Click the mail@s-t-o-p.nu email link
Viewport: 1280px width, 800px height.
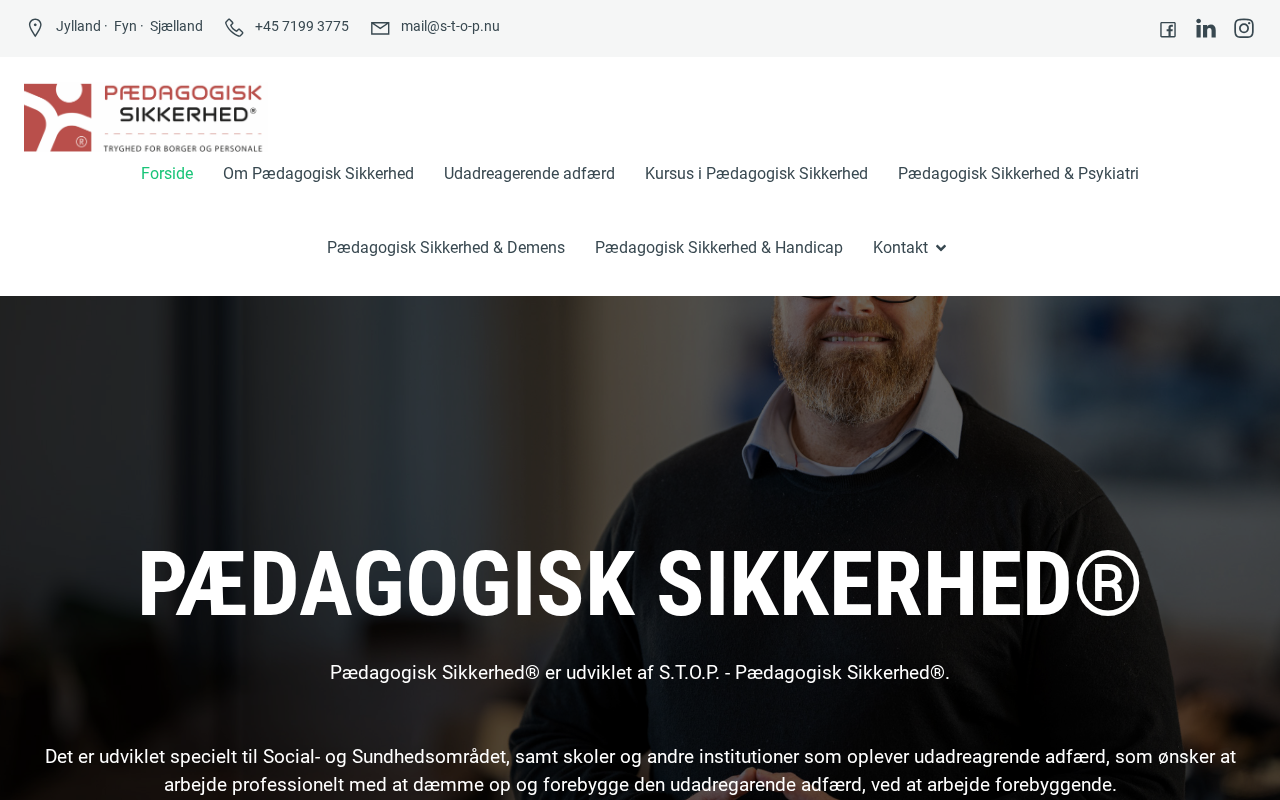click(450, 27)
